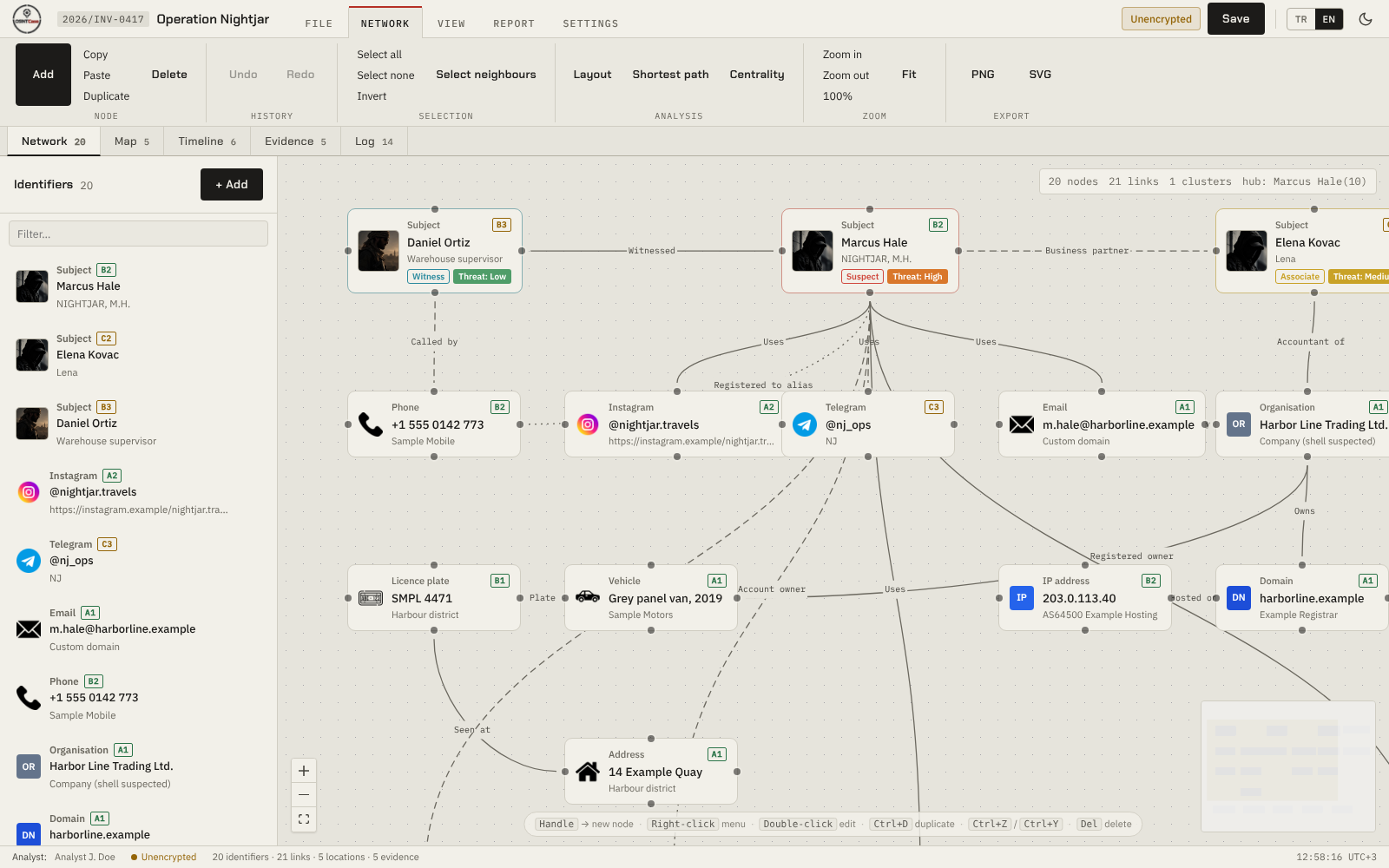Click the house icon on Address node
Image resolution: width=1389 pixels, height=868 pixels.
[588, 772]
